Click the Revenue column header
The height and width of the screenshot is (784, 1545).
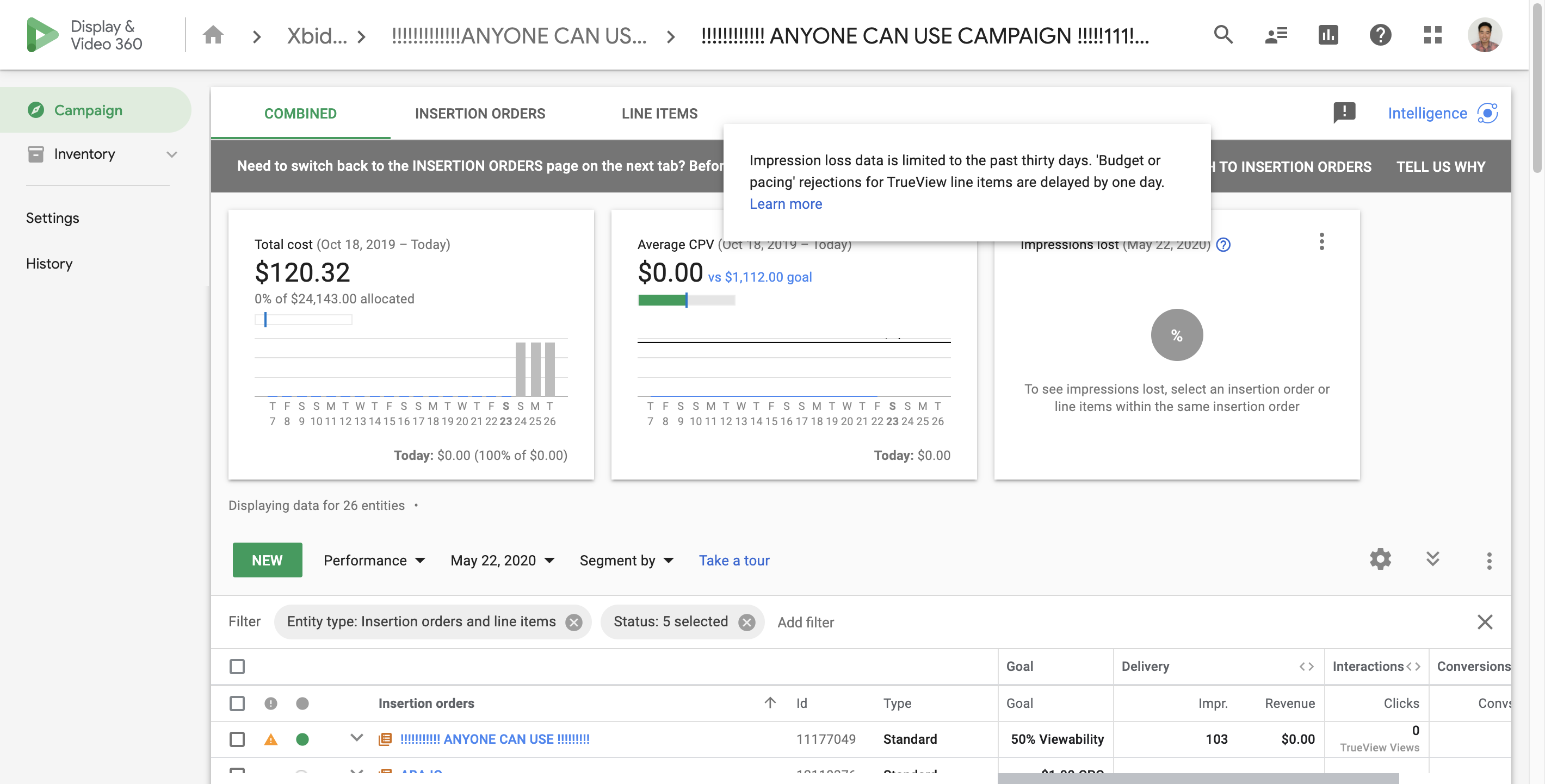(1289, 703)
